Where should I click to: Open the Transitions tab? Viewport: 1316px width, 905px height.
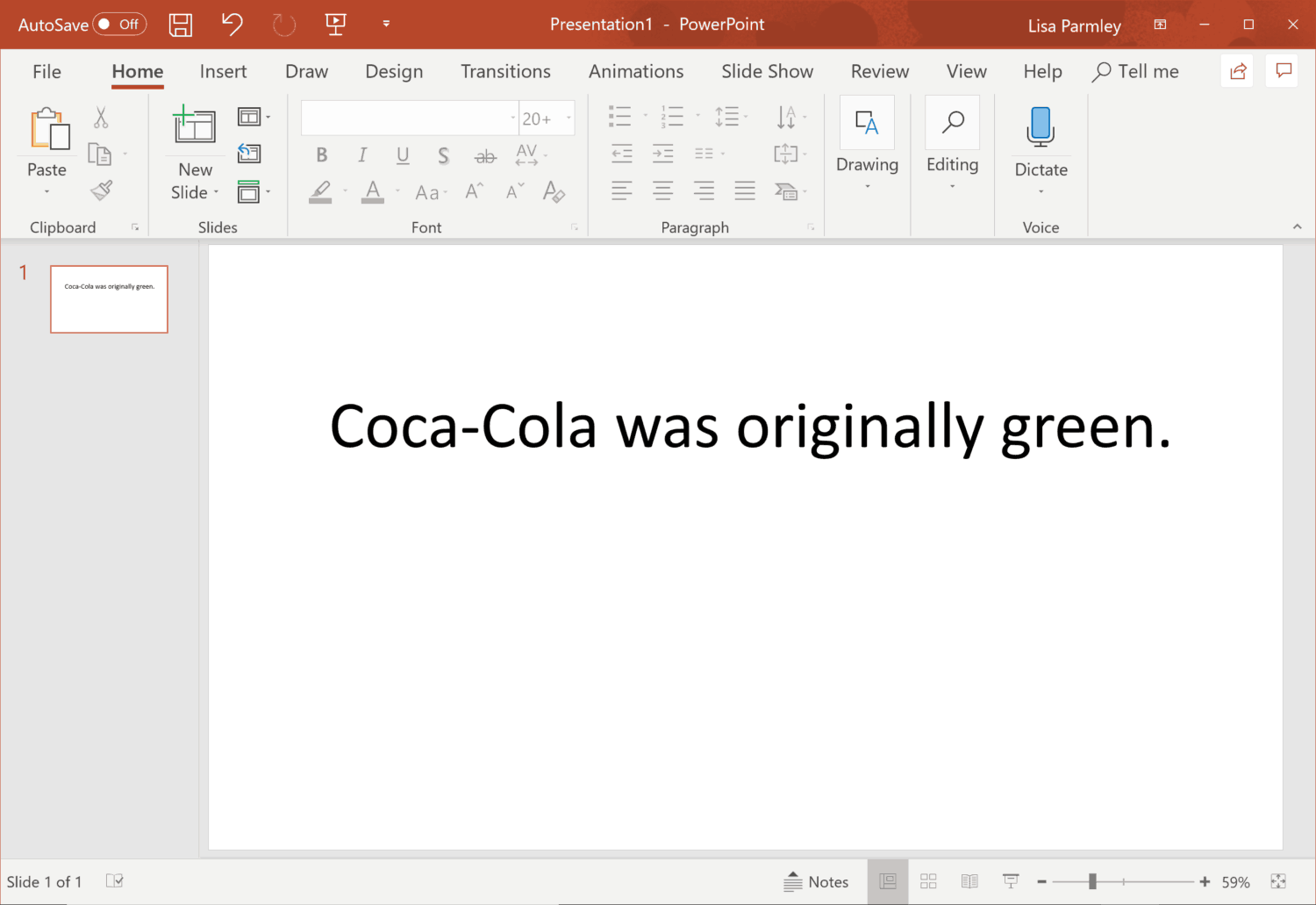[x=505, y=72]
